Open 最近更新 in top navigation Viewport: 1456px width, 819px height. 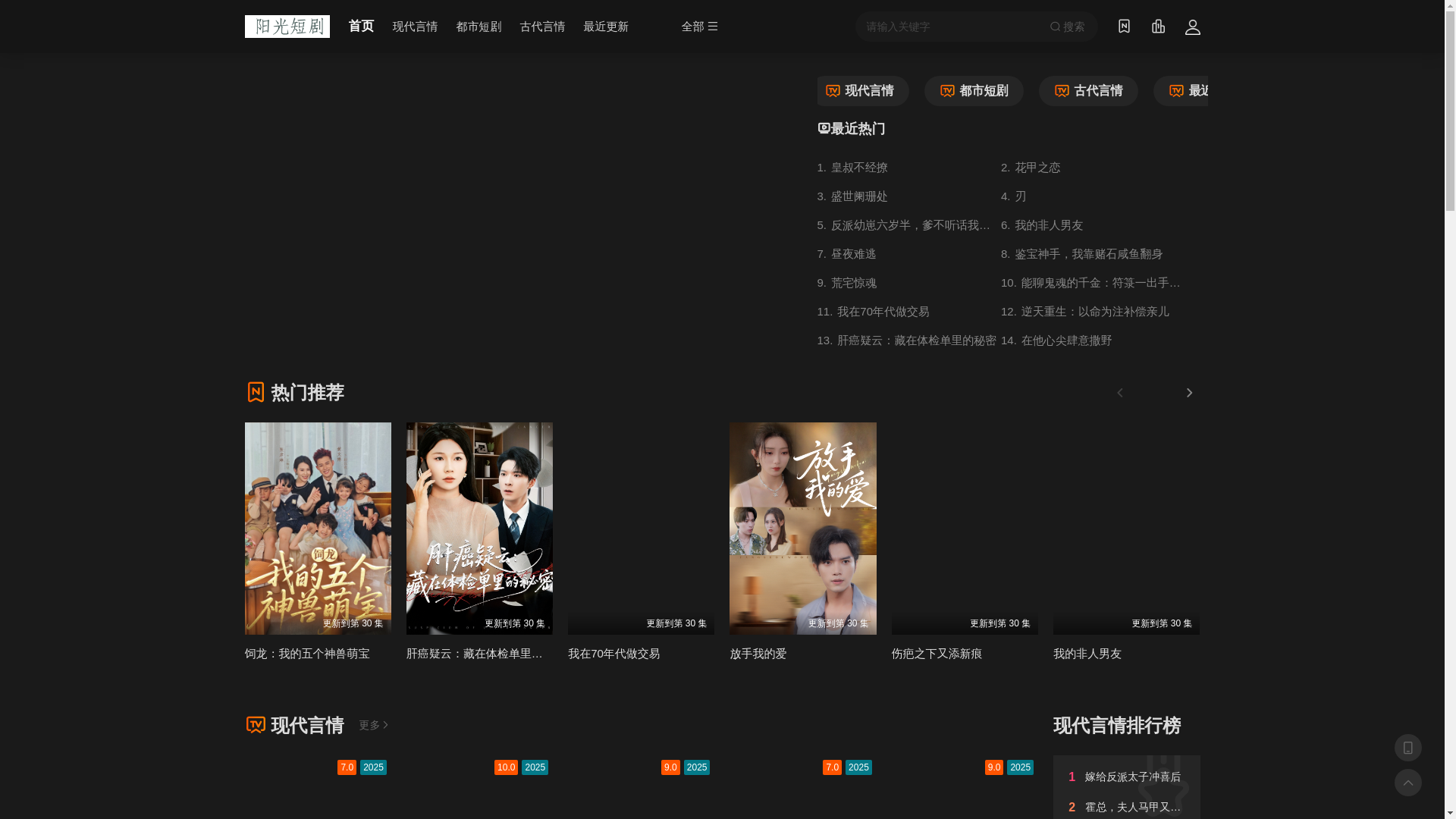(606, 27)
